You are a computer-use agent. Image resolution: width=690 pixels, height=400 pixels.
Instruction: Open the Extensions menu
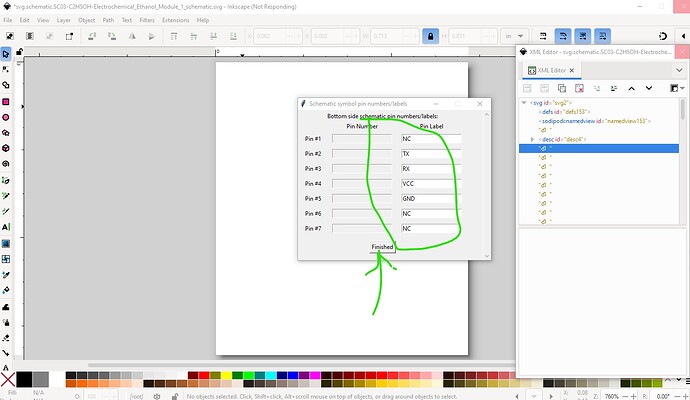174,19
